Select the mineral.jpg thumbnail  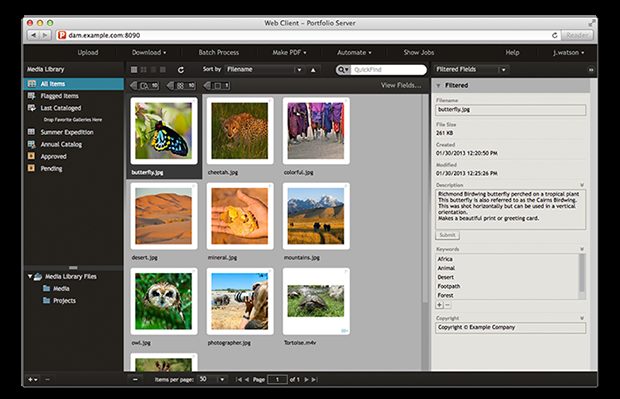click(240, 216)
